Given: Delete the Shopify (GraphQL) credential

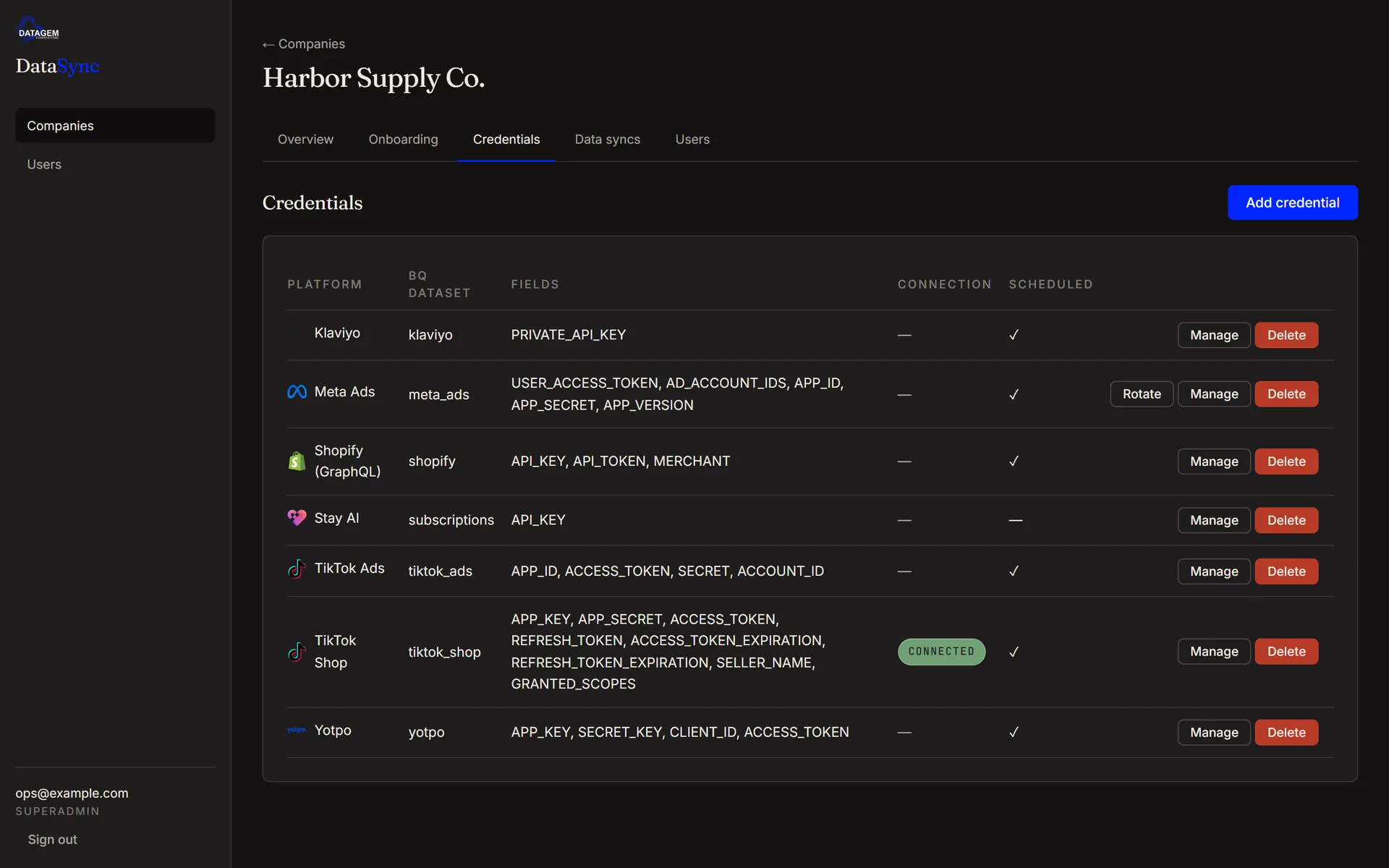Looking at the screenshot, I should (1286, 461).
